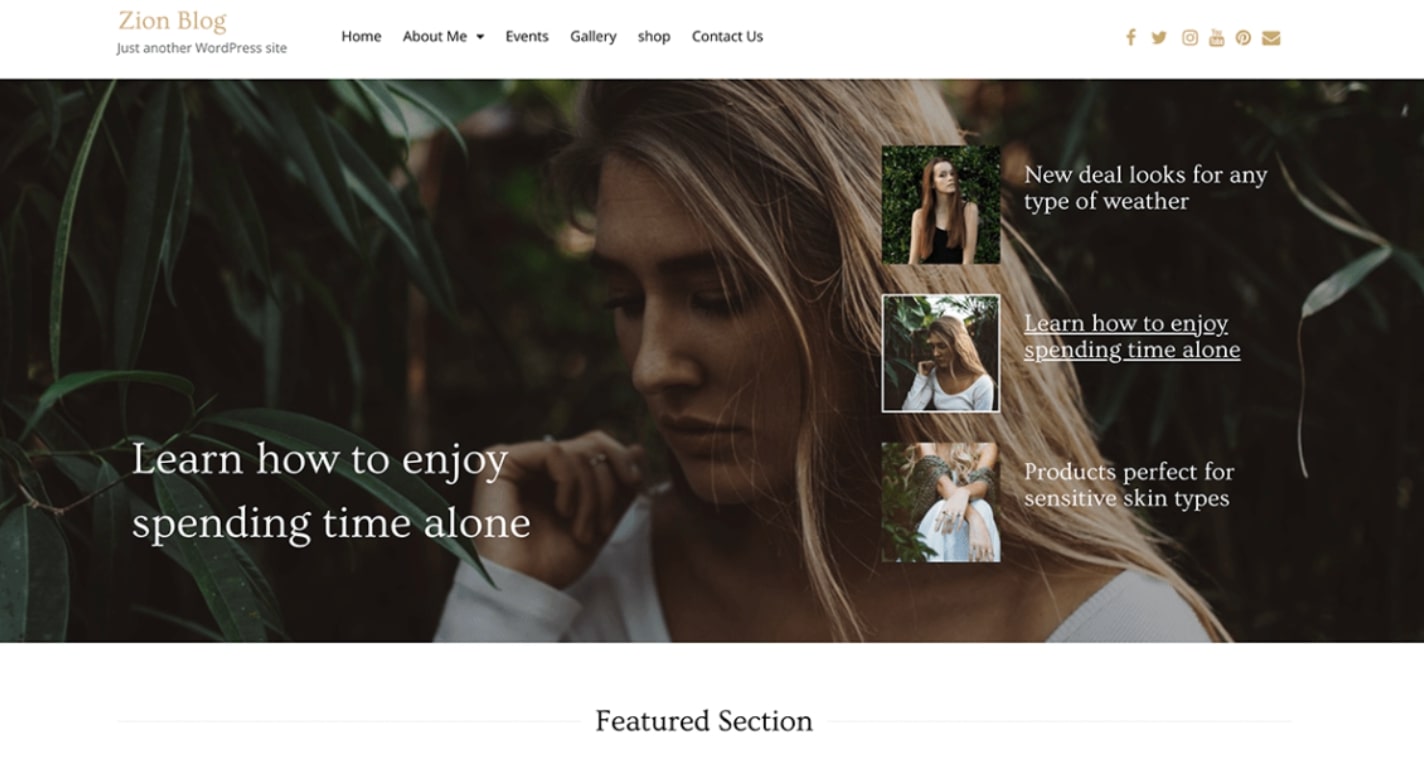
Task: Open the YouTube social icon
Action: tap(1216, 38)
